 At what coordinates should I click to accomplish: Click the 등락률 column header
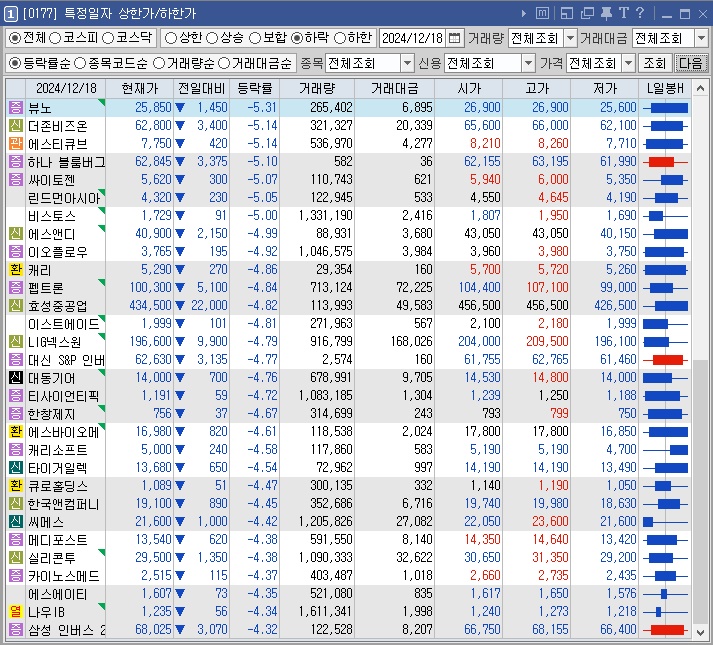[x=255, y=88]
